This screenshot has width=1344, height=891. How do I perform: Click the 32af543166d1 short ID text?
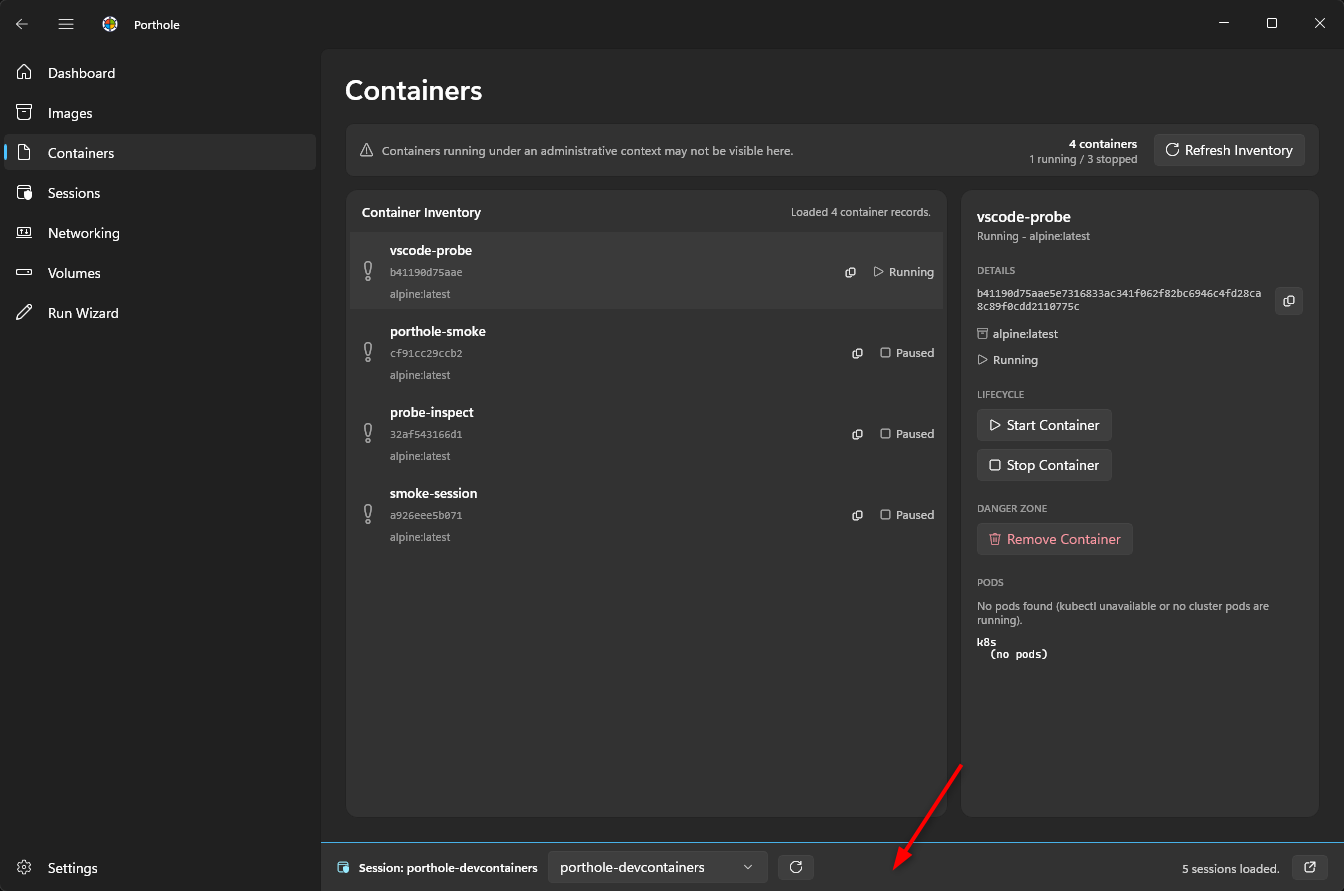pos(426,434)
